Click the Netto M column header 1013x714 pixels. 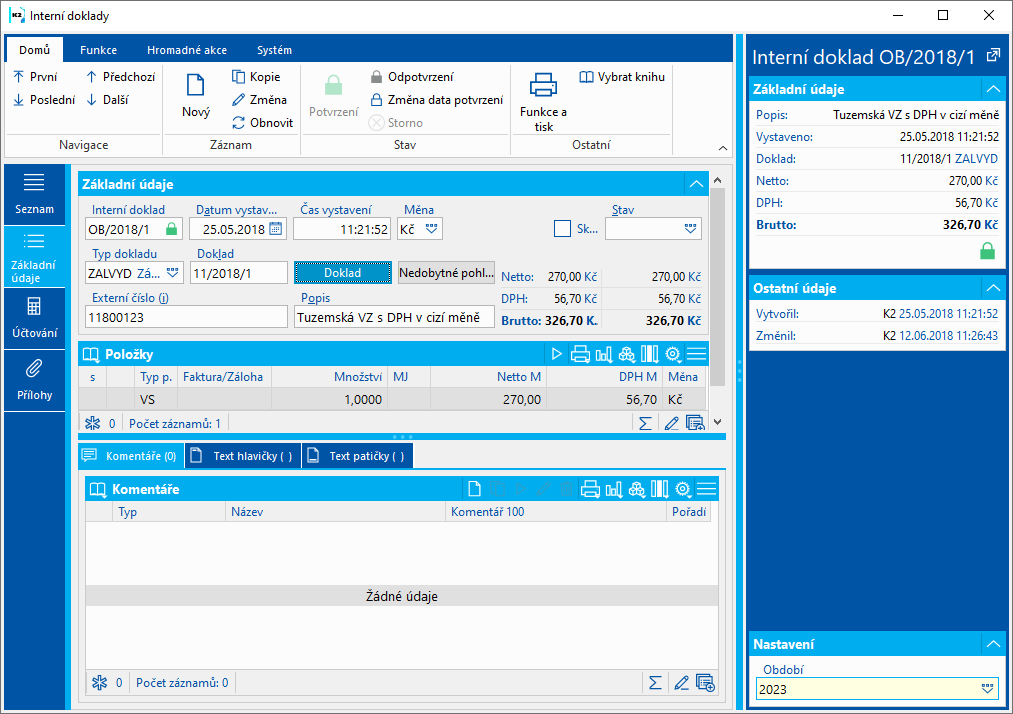488,377
